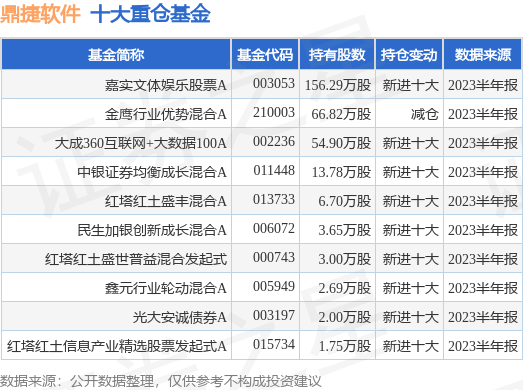Click the 3.65万股 holding value
Image resolution: width=523 pixels, height=390 pixels.
coord(345,230)
